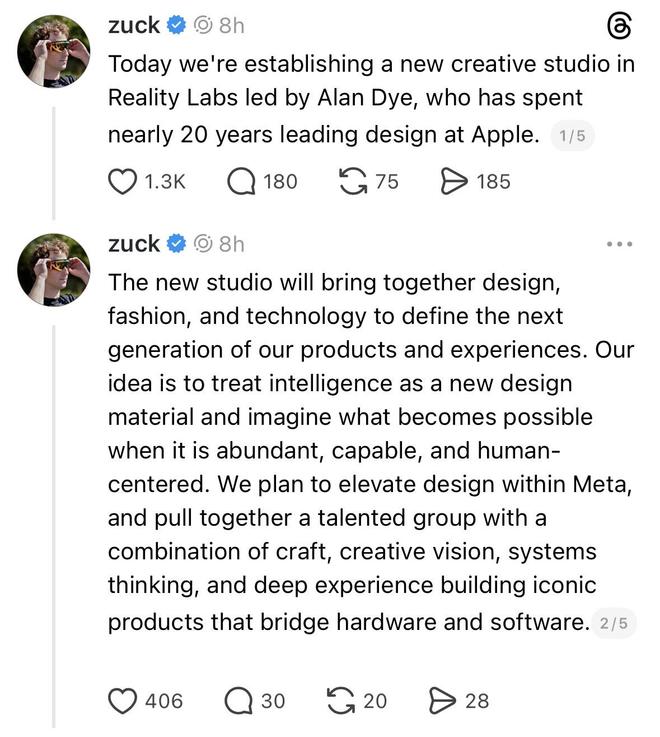Open the three-dot menu on second post
Image resolution: width=660 pixels, height=737 pixels.
[x=620, y=244]
